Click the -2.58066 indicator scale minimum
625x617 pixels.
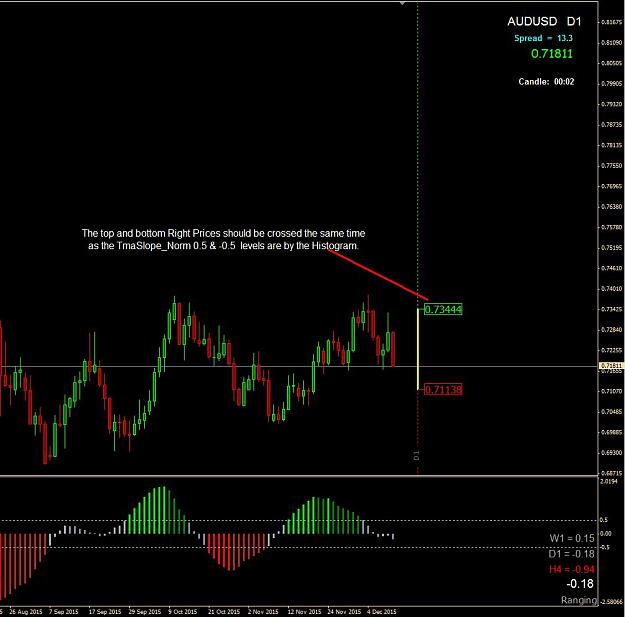(612, 601)
